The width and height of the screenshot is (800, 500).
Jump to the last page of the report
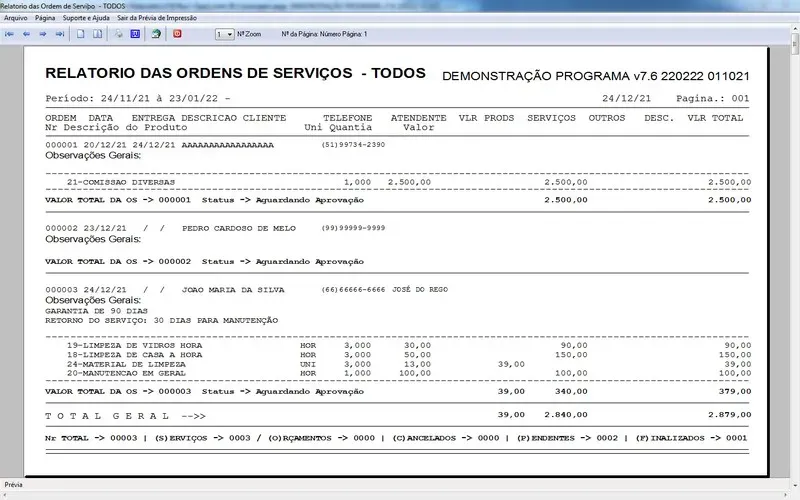coord(60,34)
